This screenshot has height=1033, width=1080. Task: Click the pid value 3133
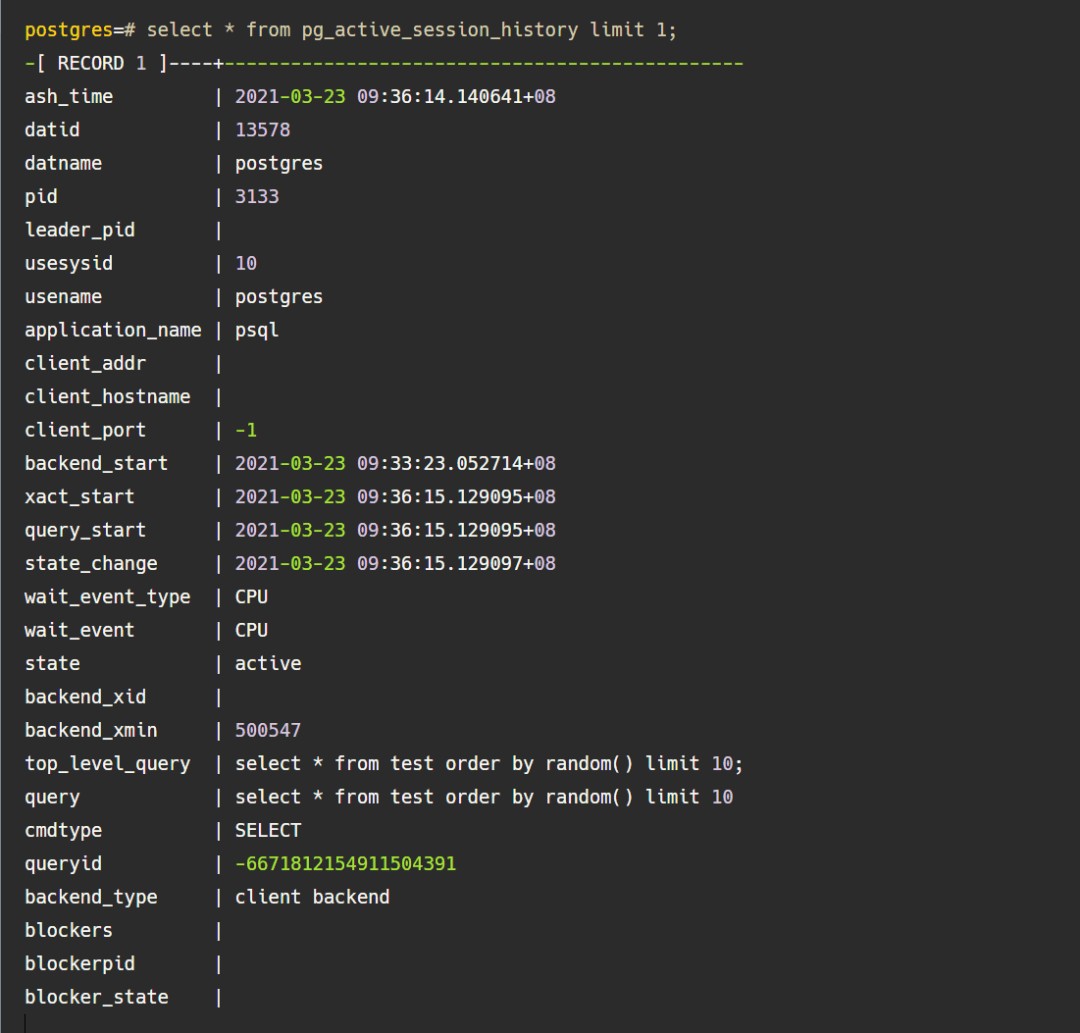(x=257, y=197)
